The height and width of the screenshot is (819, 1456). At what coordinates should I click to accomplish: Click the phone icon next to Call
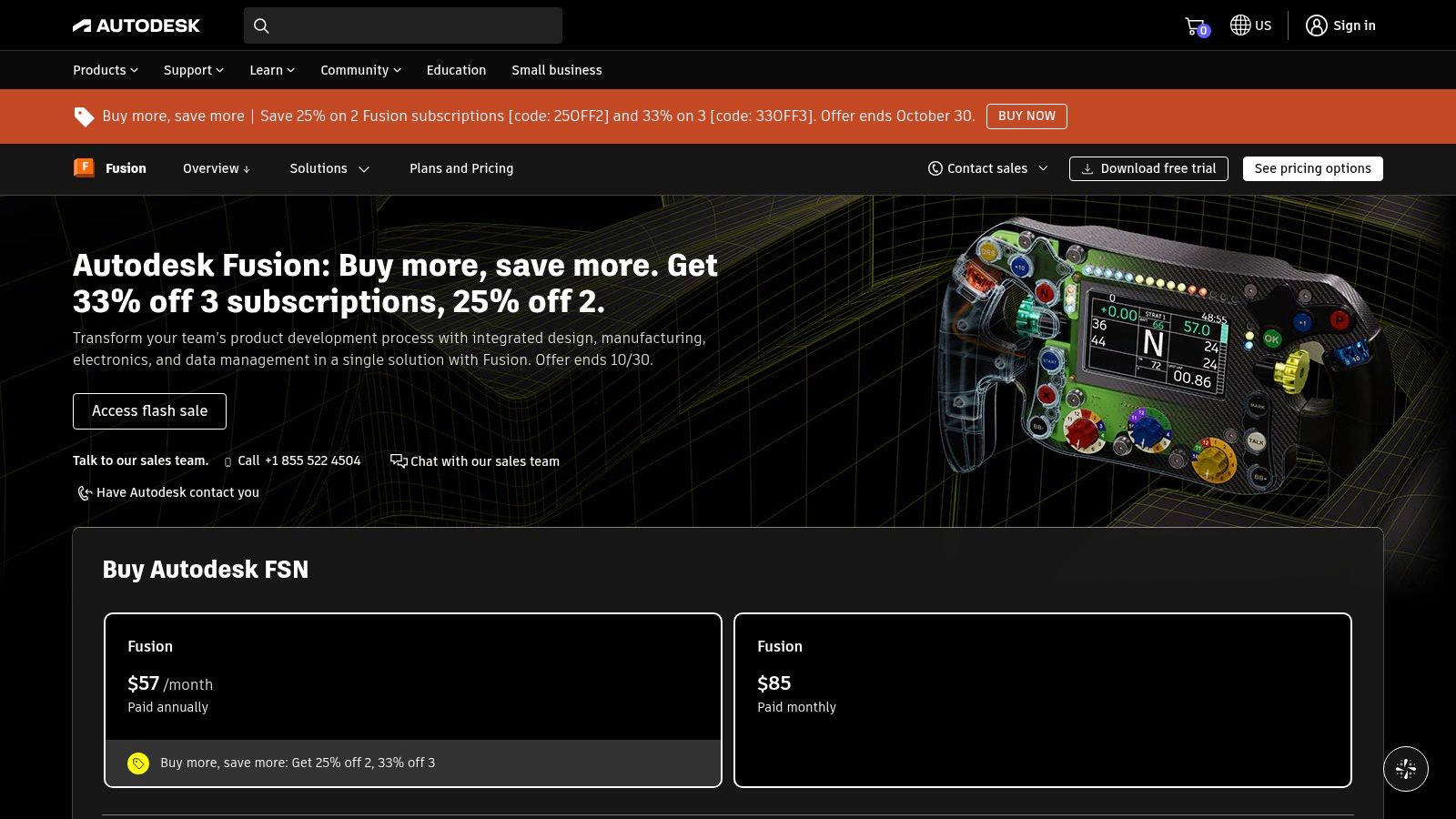[x=227, y=462]
